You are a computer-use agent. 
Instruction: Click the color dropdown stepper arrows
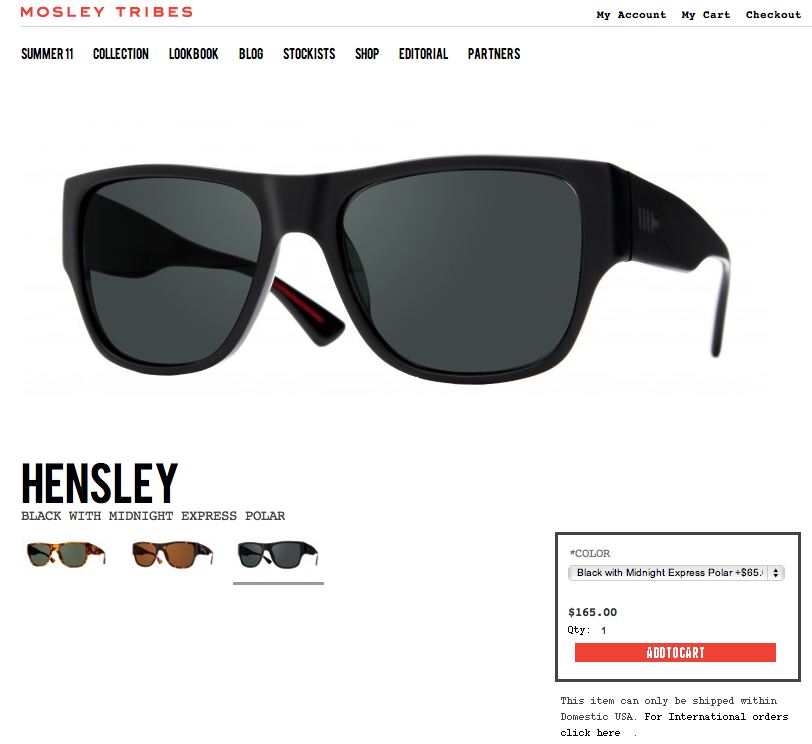tap(776, 573)
